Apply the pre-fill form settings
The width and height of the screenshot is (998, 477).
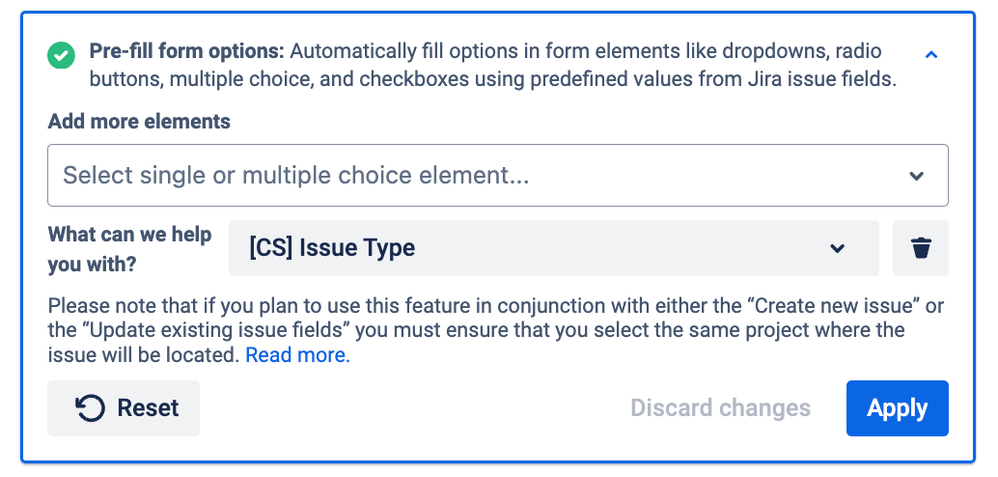[897, 408]
